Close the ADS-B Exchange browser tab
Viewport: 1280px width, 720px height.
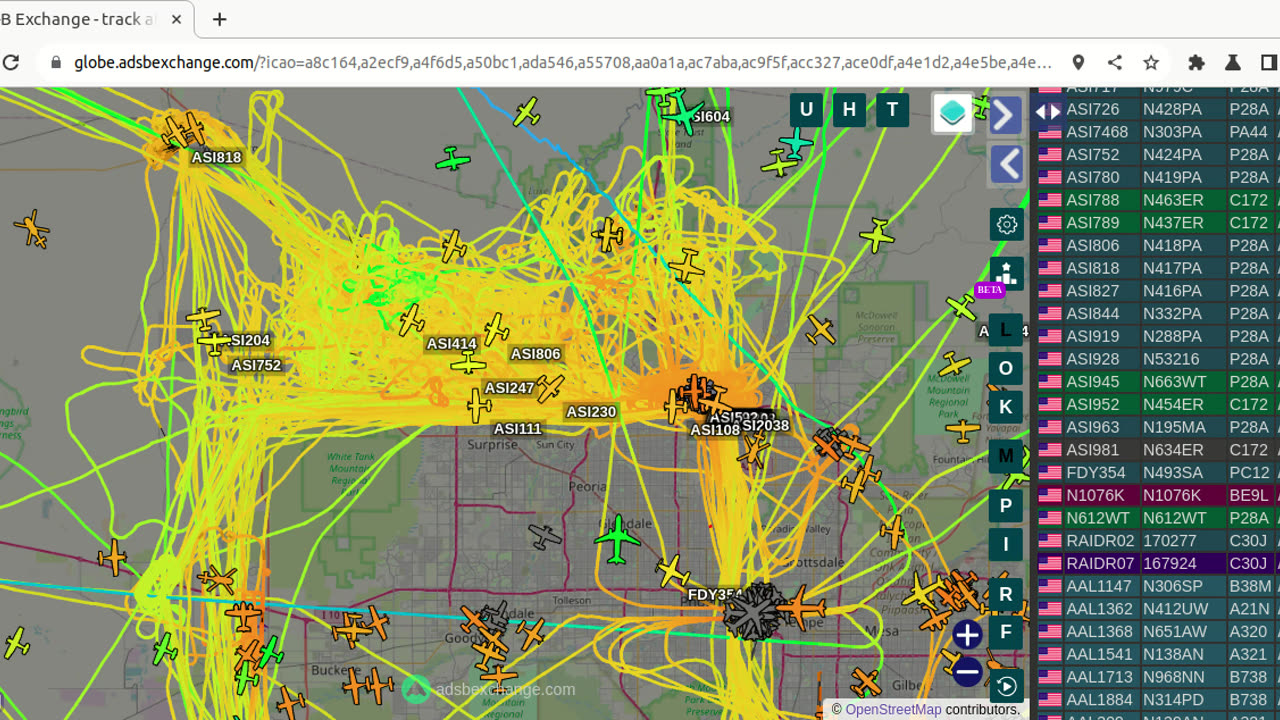coord(178,19)
